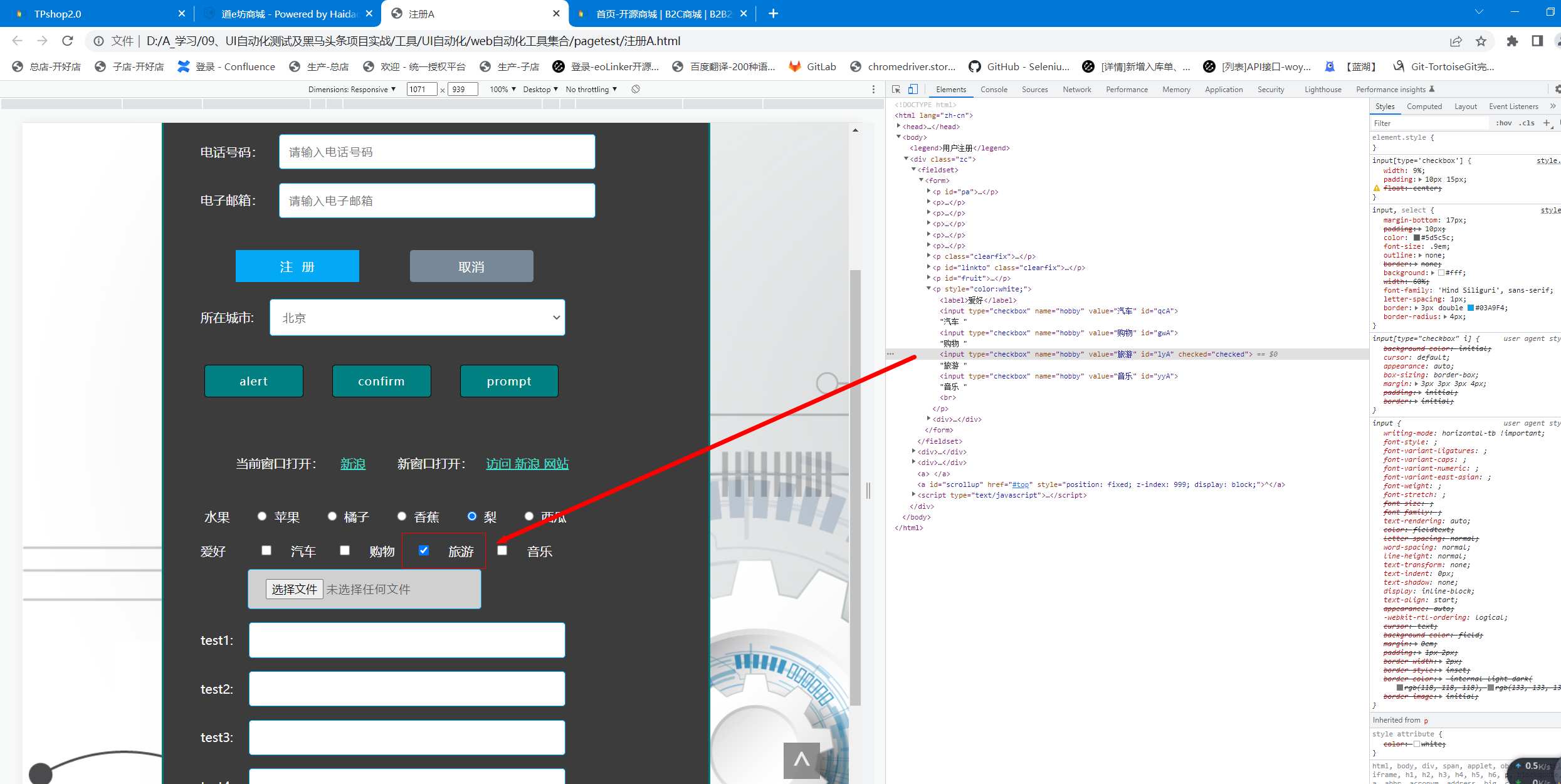This screenshot has height=784, width=1561.
Task: Click the 访问 新浪 网站 link
Action: coord(527,464)
